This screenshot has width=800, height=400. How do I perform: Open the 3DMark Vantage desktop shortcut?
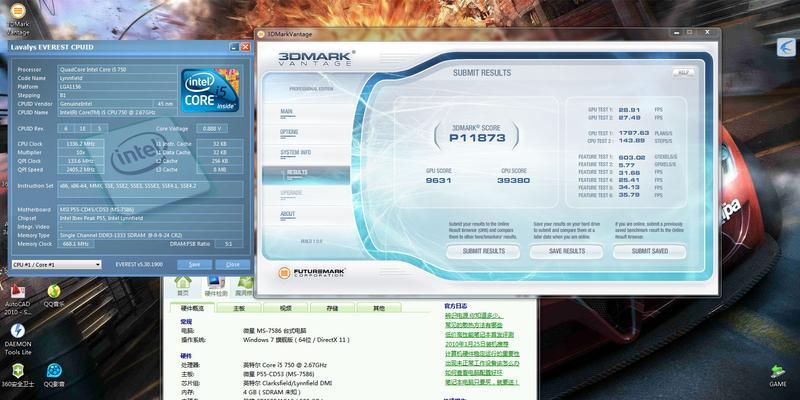click(18, 19)
